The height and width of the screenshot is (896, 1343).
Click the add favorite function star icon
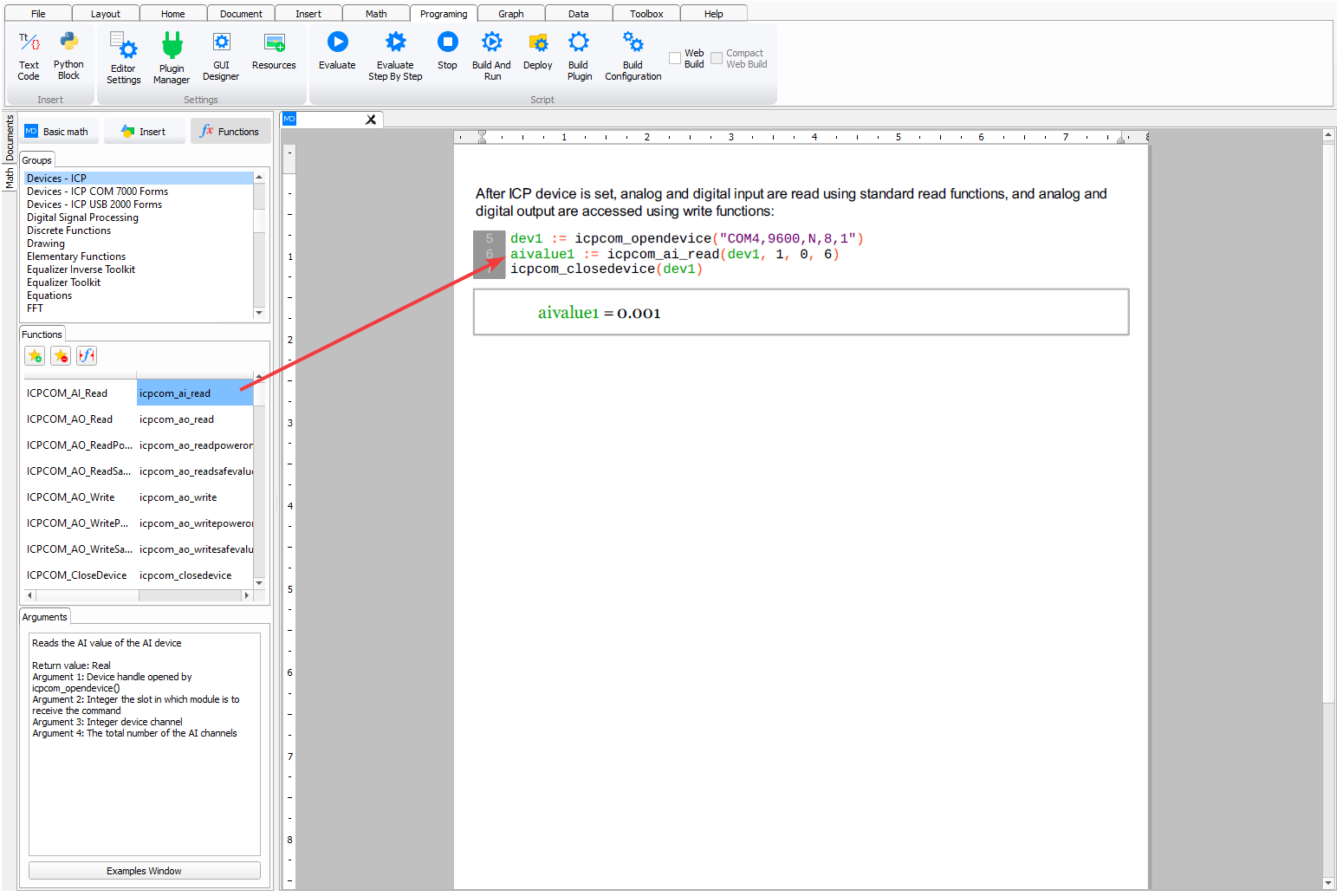click(x=36, y=356)
